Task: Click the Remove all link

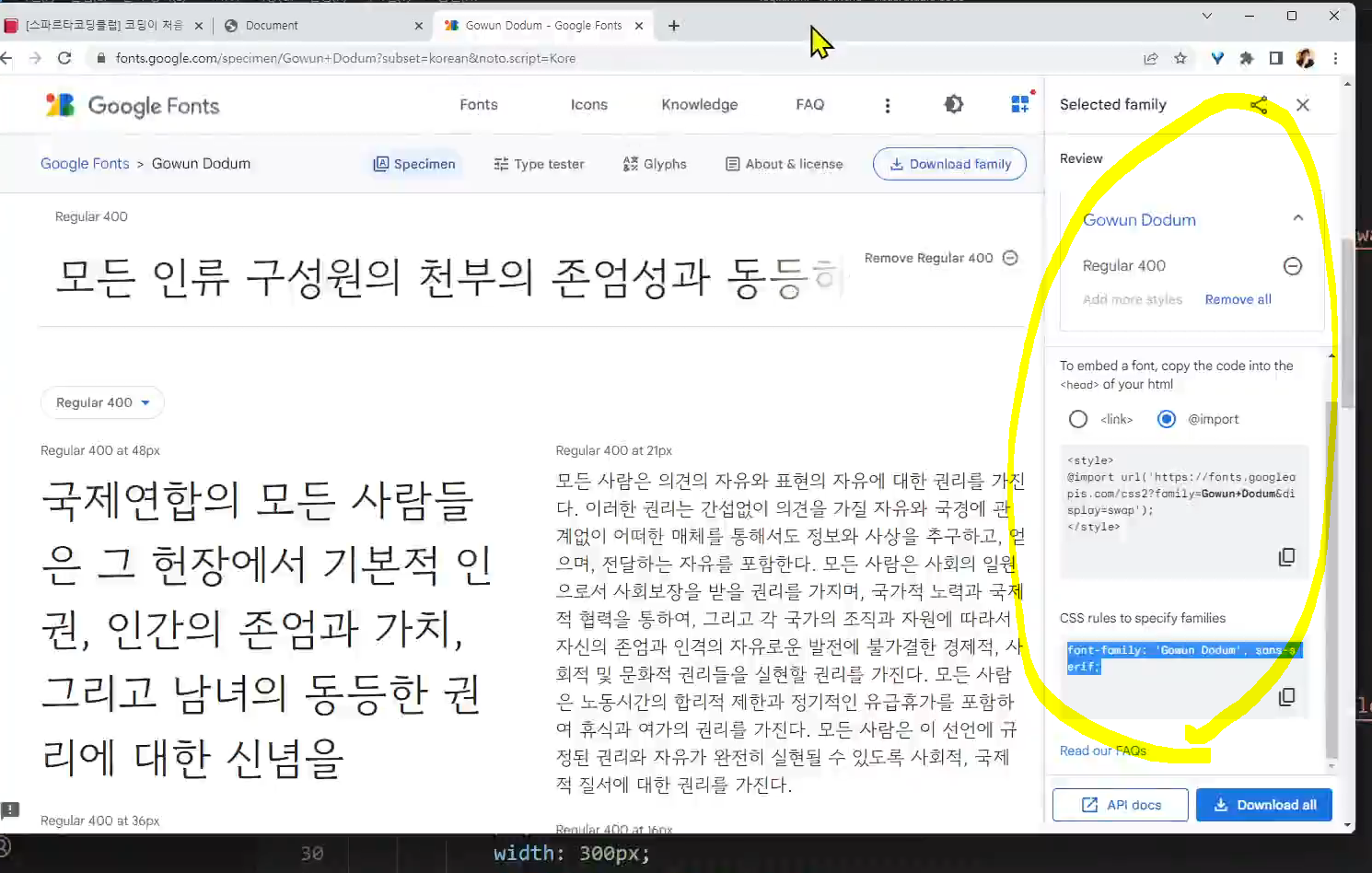Action: 1238,299
